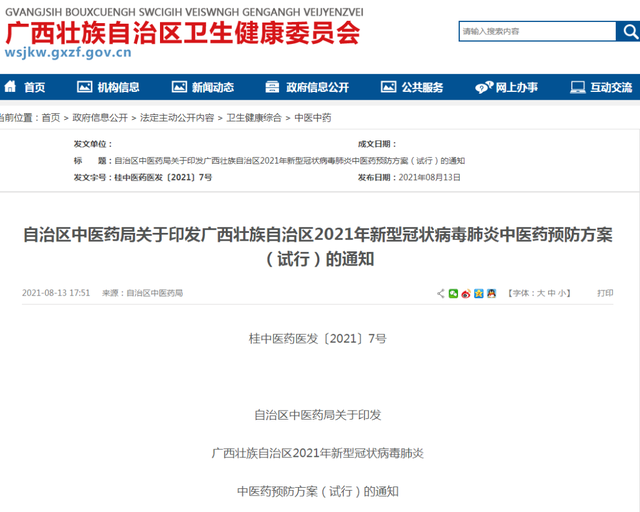
Task: Click 来源:自治区中医药局 source text
Action: tap(142, 293)
